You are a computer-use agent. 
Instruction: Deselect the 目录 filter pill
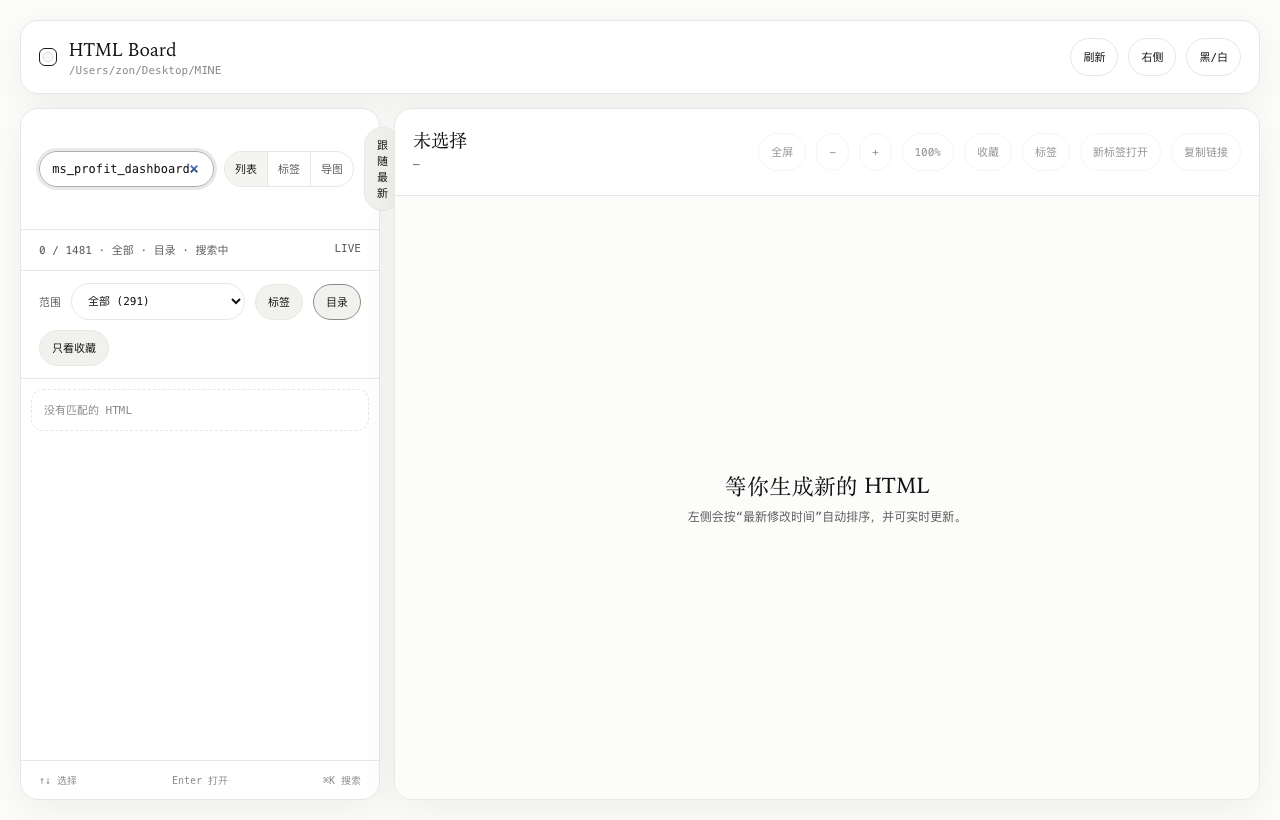coord(336,301)
